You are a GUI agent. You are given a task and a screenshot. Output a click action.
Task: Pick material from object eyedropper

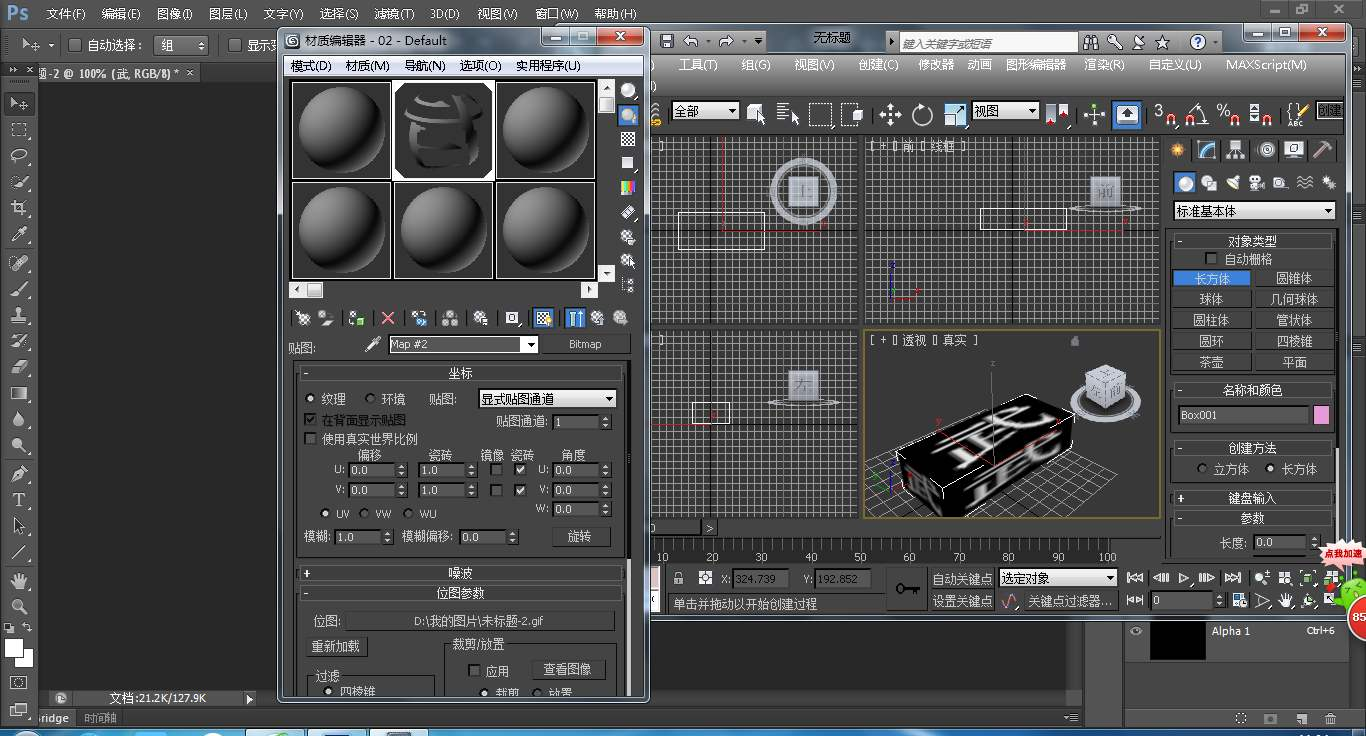[x=373, y=344]
